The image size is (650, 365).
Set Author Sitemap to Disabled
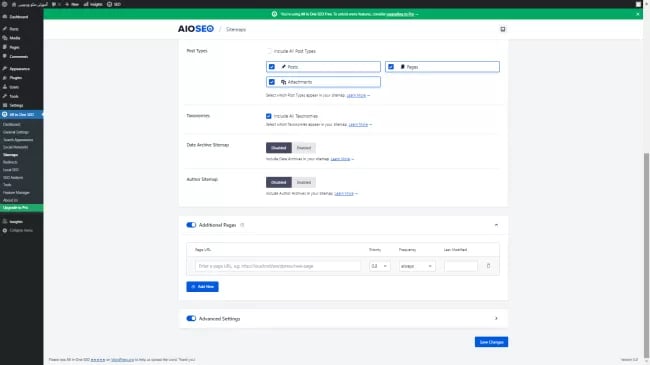point(279,182)
